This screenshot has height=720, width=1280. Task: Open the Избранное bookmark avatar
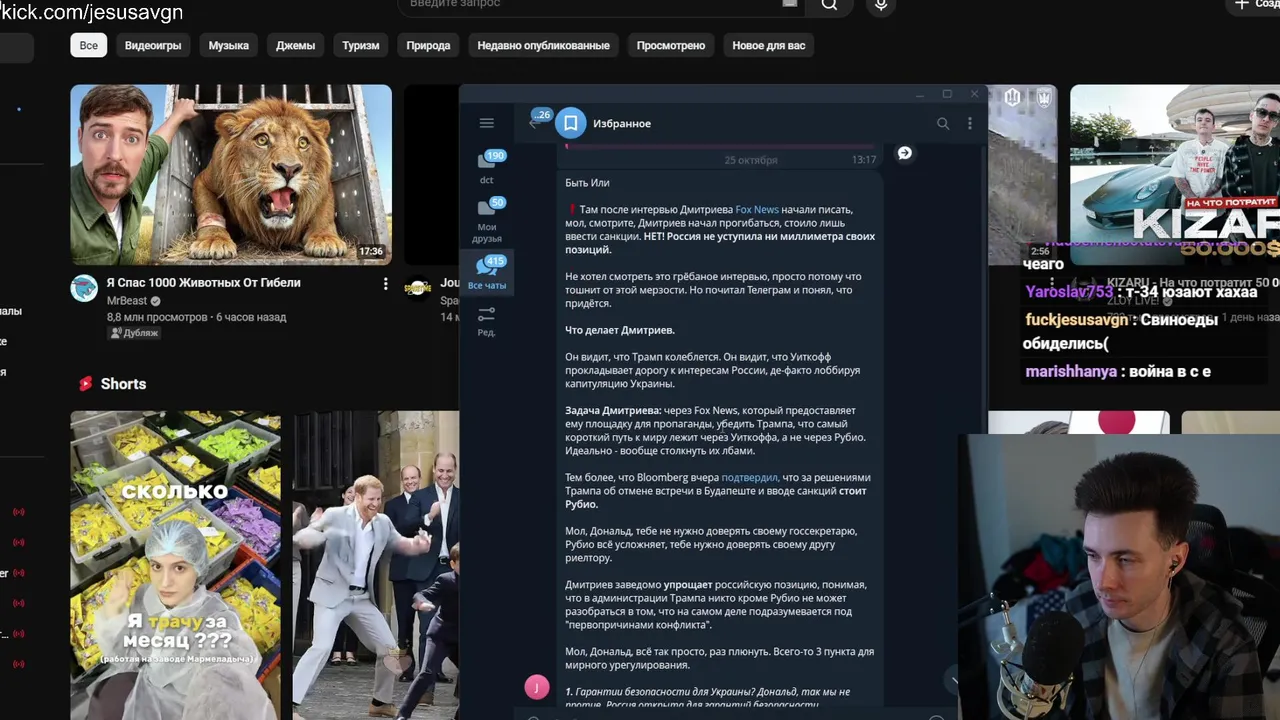point(570,123)
